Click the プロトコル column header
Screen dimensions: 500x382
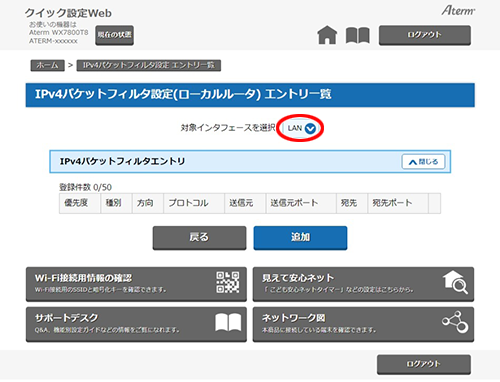pyautogui.click(x=194, y=203)
